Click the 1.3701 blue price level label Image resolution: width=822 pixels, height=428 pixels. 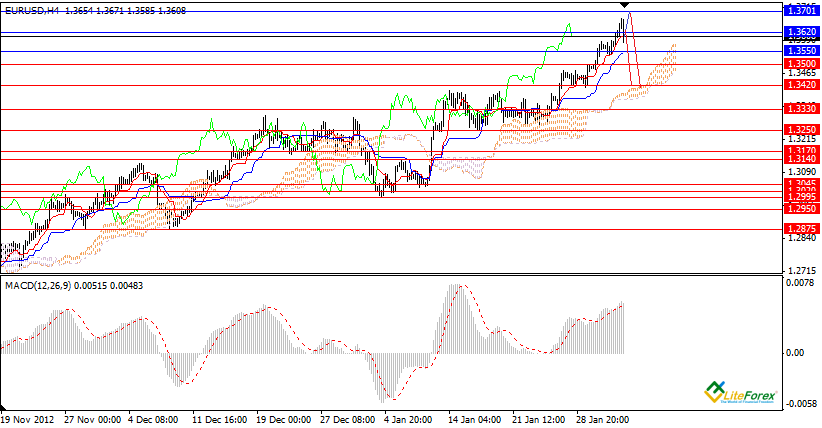(x=802, y=11)
